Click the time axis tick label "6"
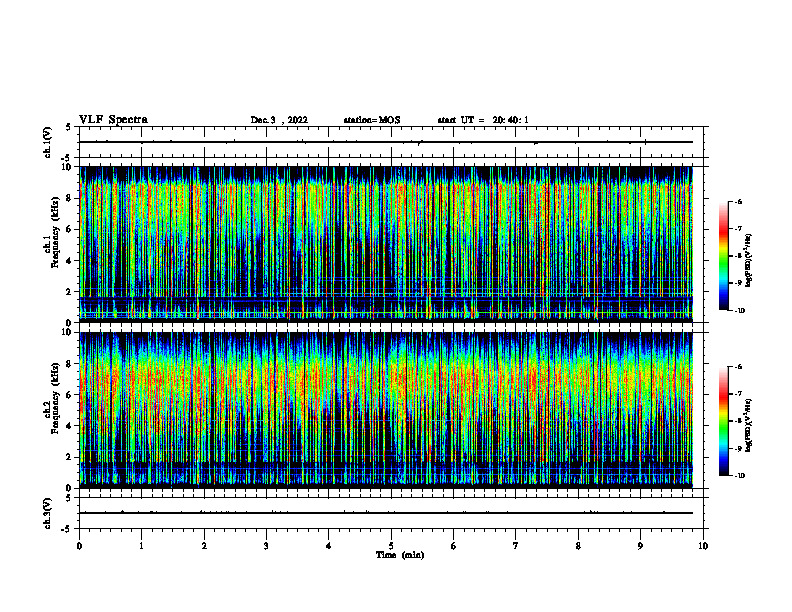Image resolution: width=792 pixels, height=612 pixels. coord(454,546)
